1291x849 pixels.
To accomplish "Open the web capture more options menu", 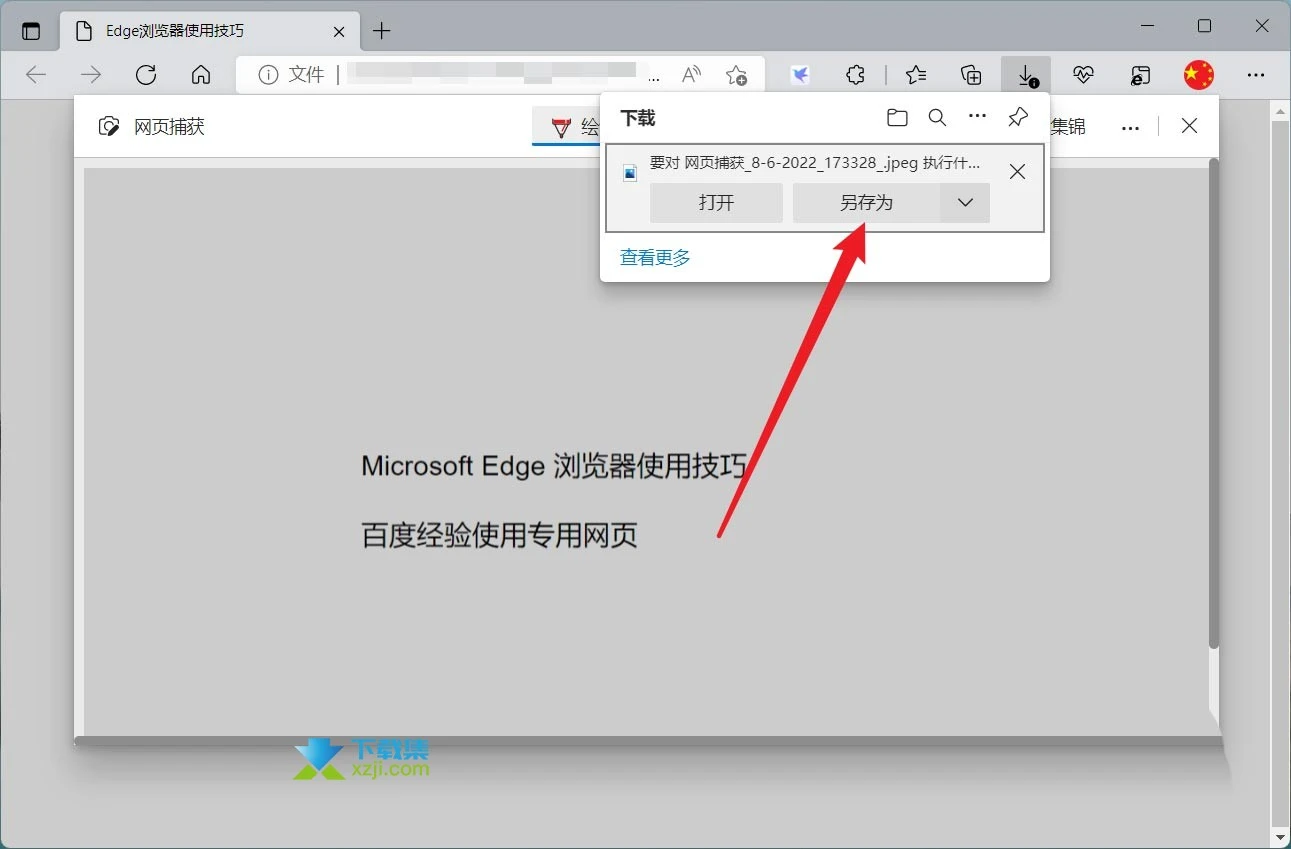I will tap(1130, 126).
